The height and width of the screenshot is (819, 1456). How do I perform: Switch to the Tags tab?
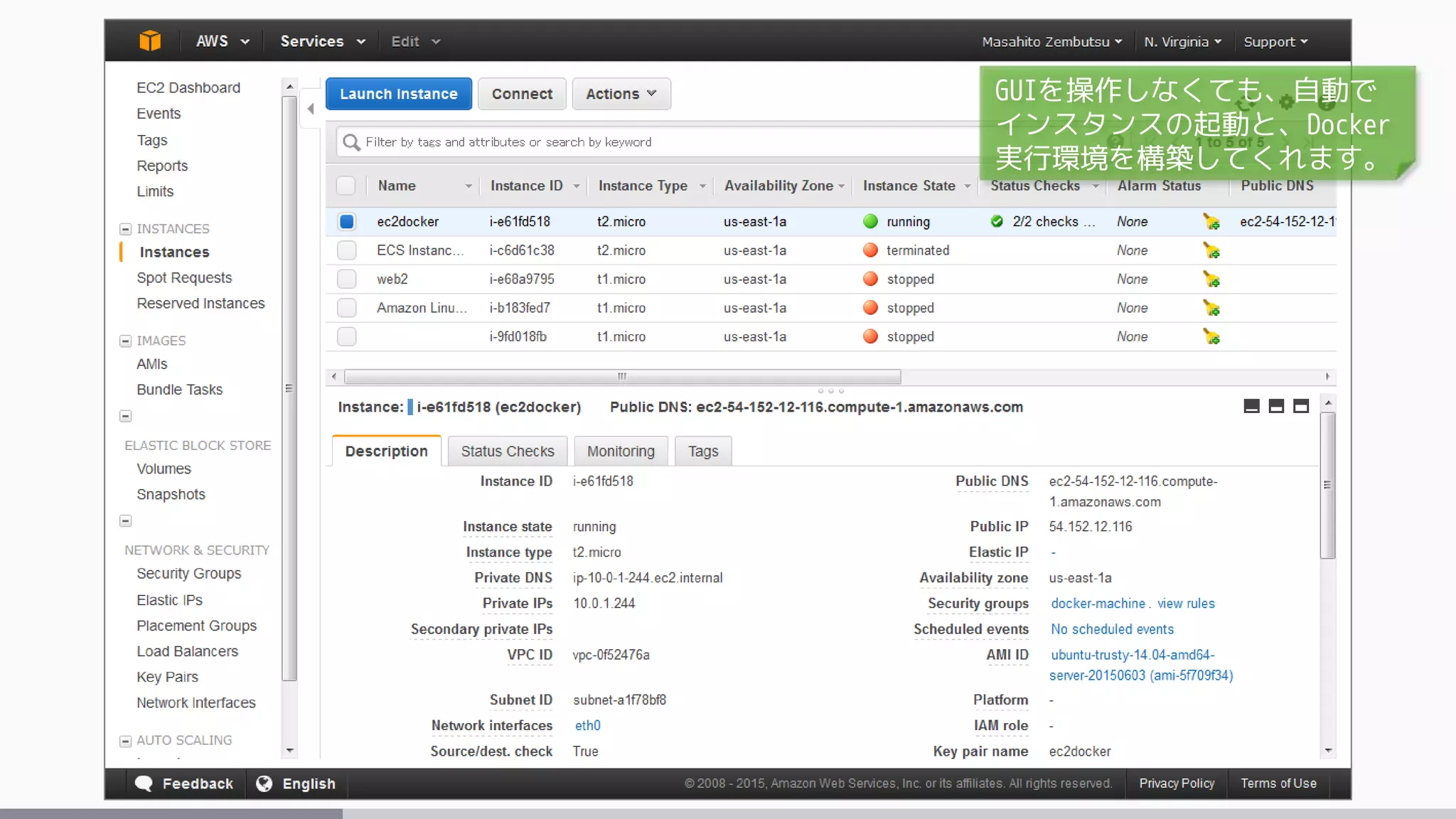703,451
